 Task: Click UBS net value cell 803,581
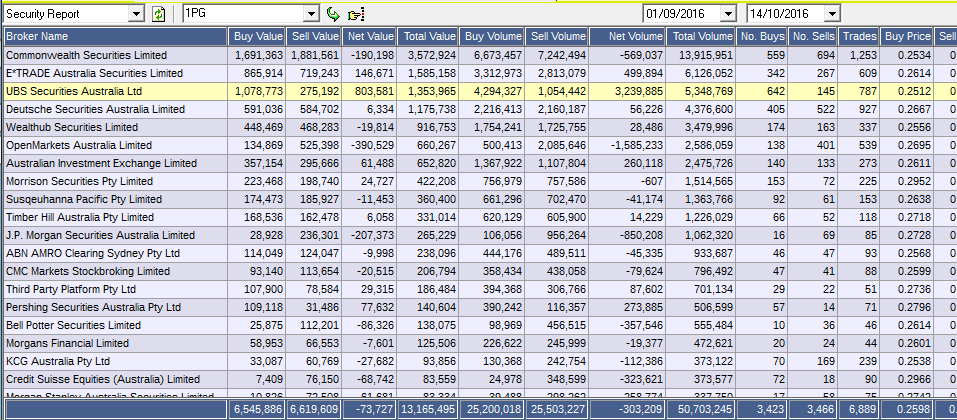pos(369,92)
